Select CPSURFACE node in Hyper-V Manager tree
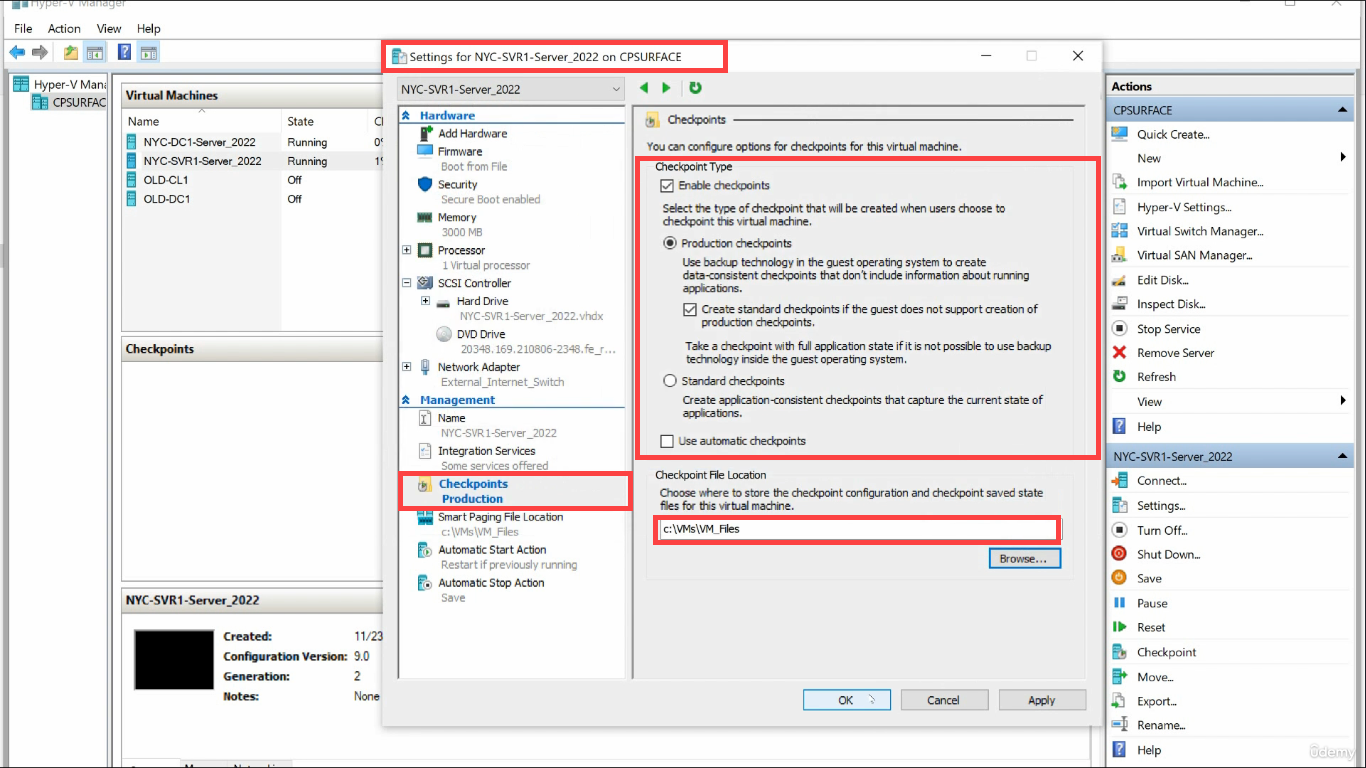1366x768 pixels. coord(79,102)
